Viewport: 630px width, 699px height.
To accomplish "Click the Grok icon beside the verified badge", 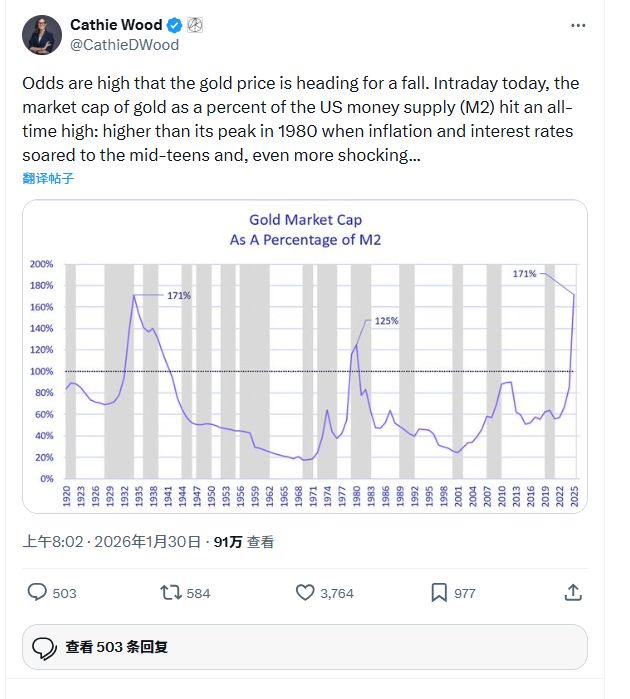I will (196, 25).
